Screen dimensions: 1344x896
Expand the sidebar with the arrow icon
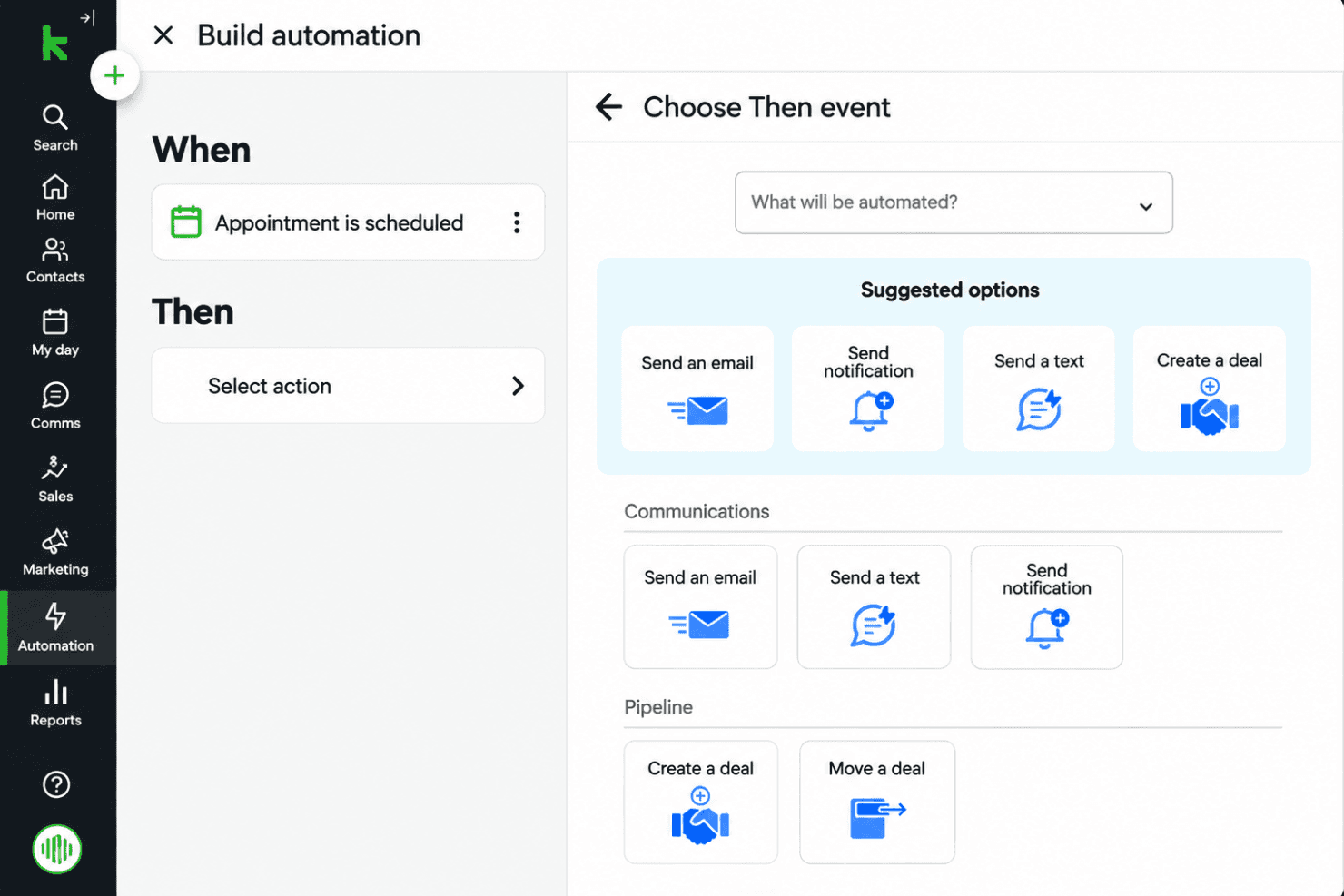point(87,18)
